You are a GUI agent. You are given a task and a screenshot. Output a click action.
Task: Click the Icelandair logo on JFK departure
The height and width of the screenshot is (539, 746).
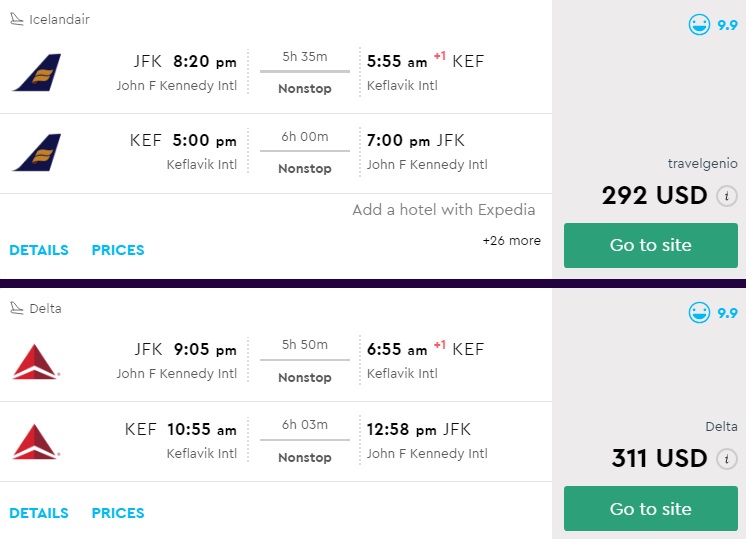(x=37, y=73)
